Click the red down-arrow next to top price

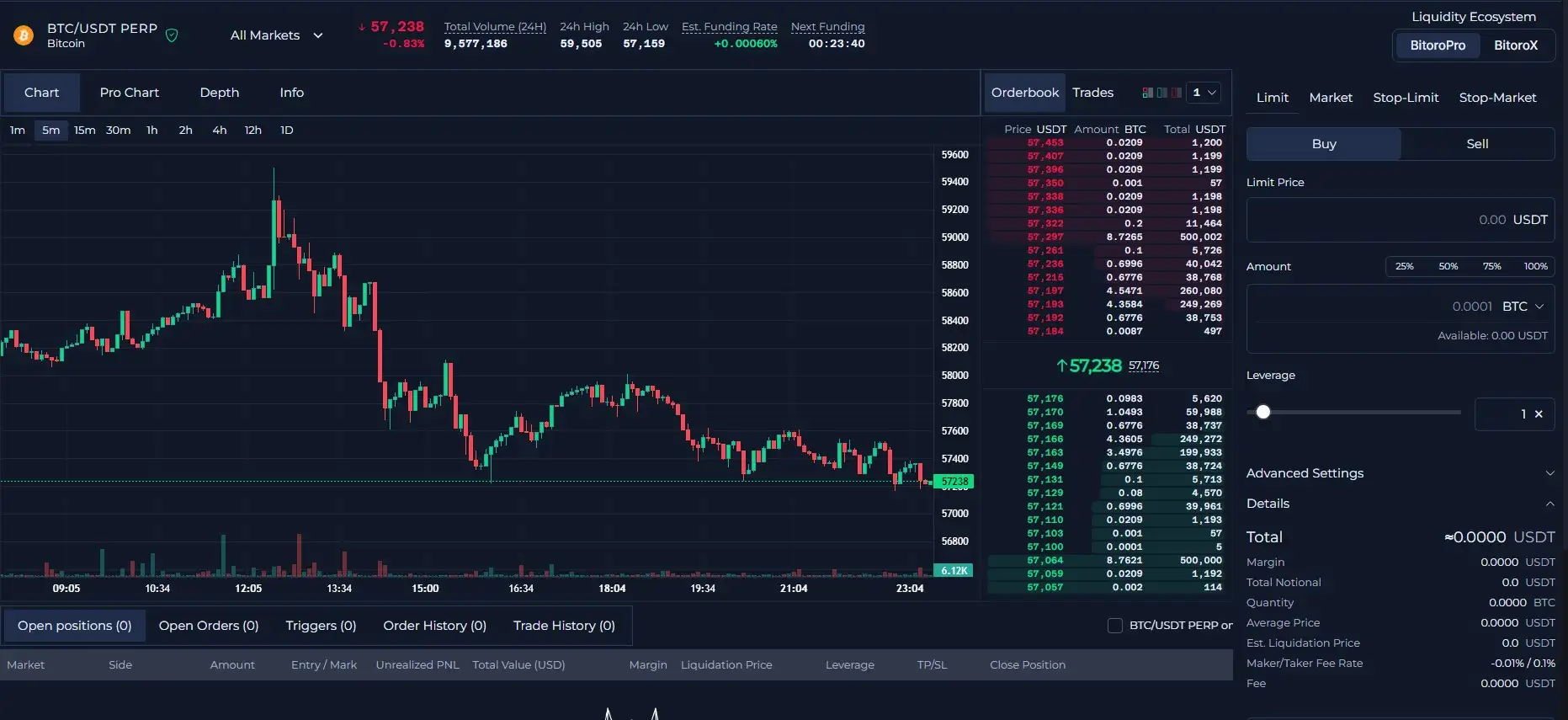pos(362,28)
